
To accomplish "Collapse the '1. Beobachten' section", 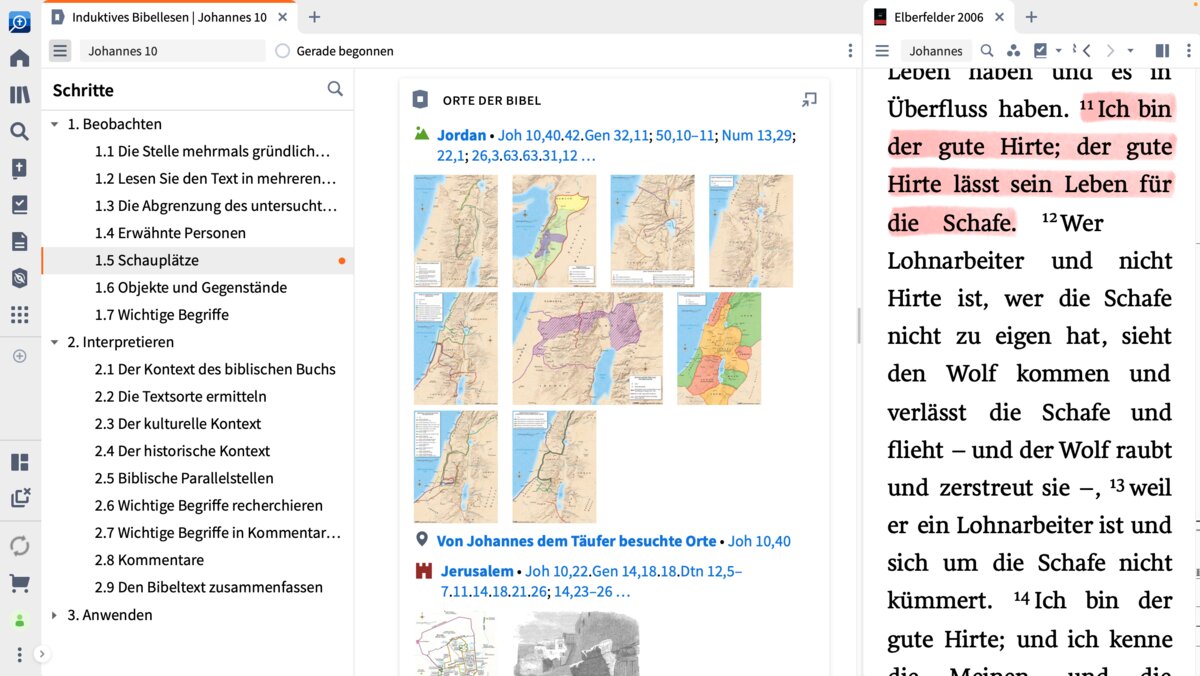I will (55, 124).
